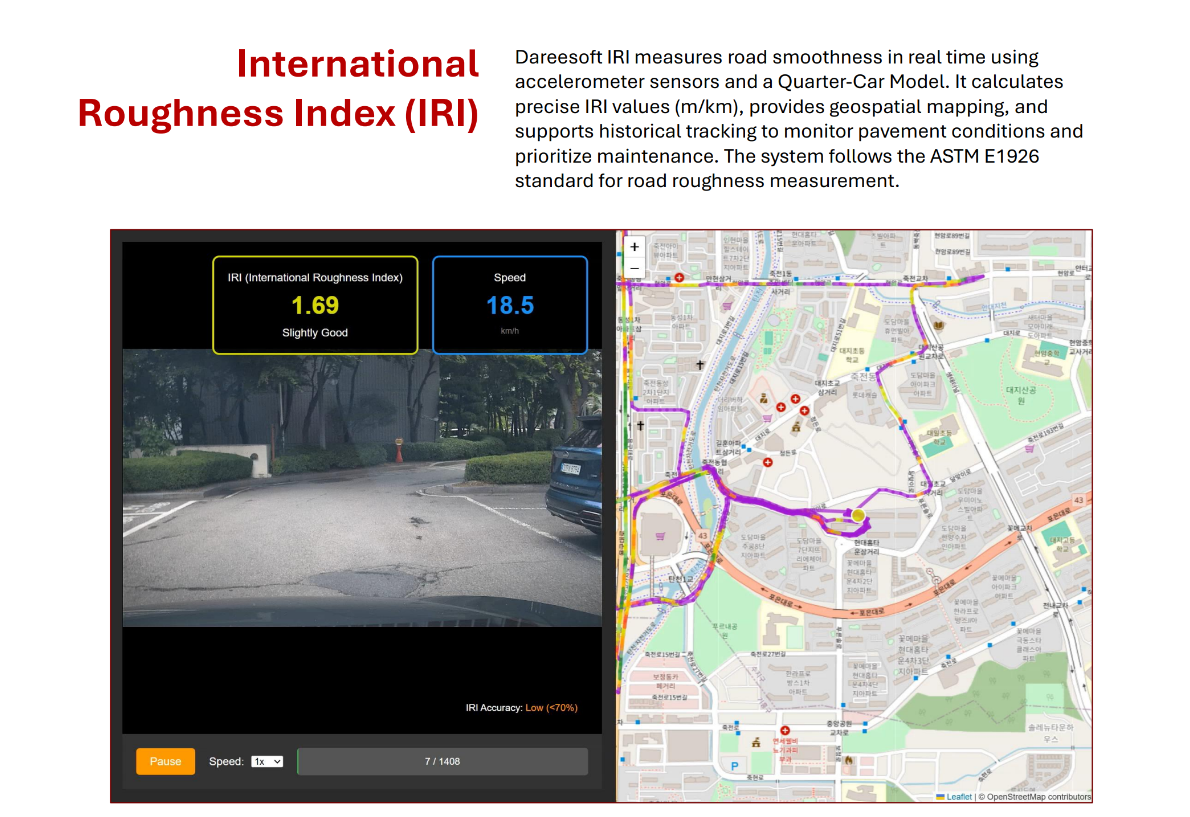
Task: Click the Speed 18.5 km/h card
Action: pyautogui.click(x=509, y=305)
